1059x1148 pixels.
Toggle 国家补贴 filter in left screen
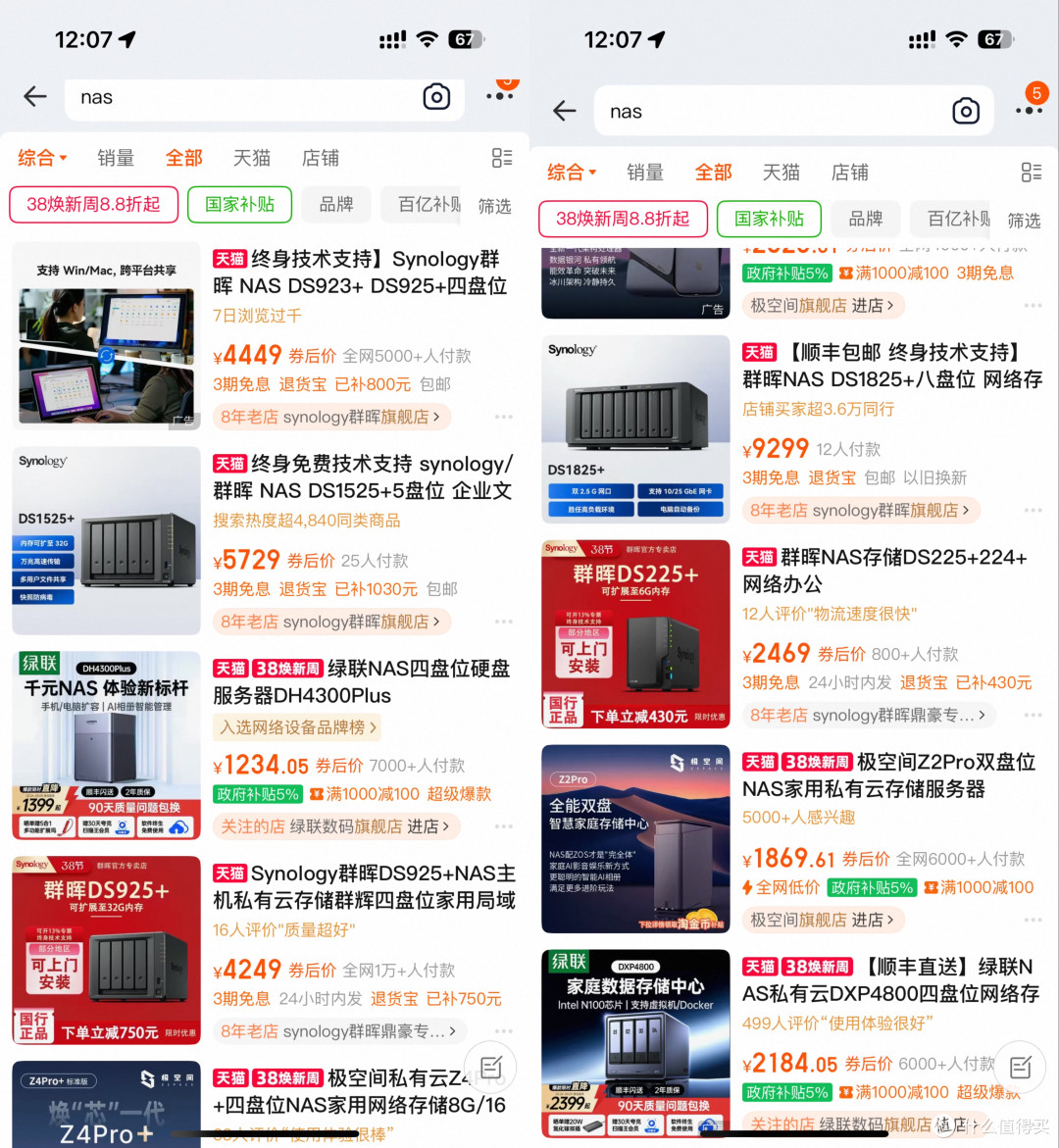(239, 204)
